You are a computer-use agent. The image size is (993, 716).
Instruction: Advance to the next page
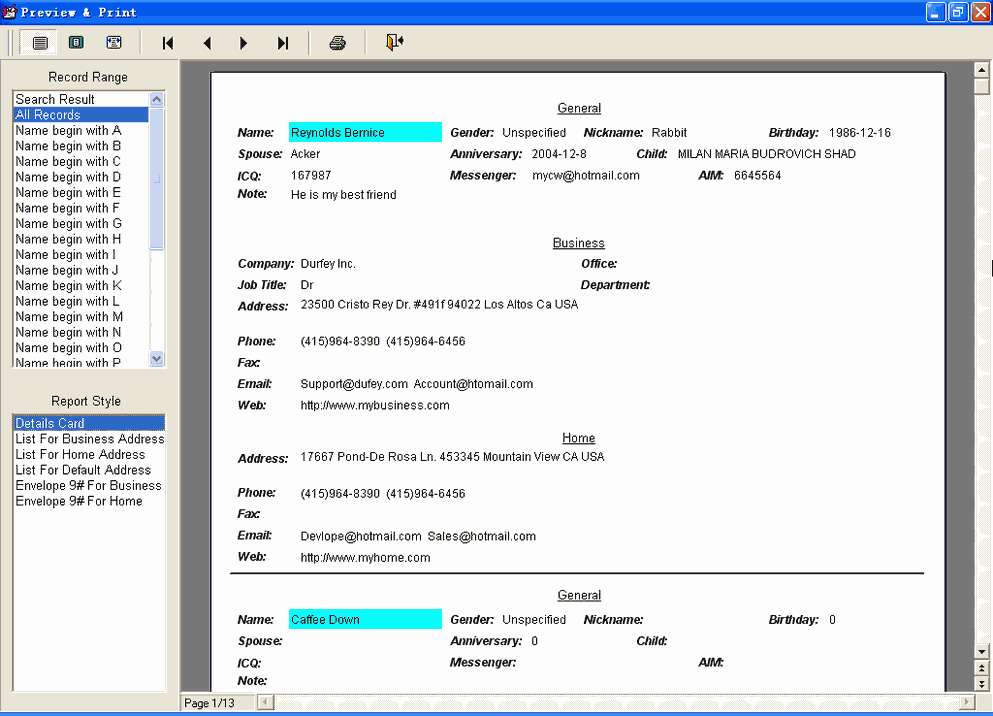point(244,43)
